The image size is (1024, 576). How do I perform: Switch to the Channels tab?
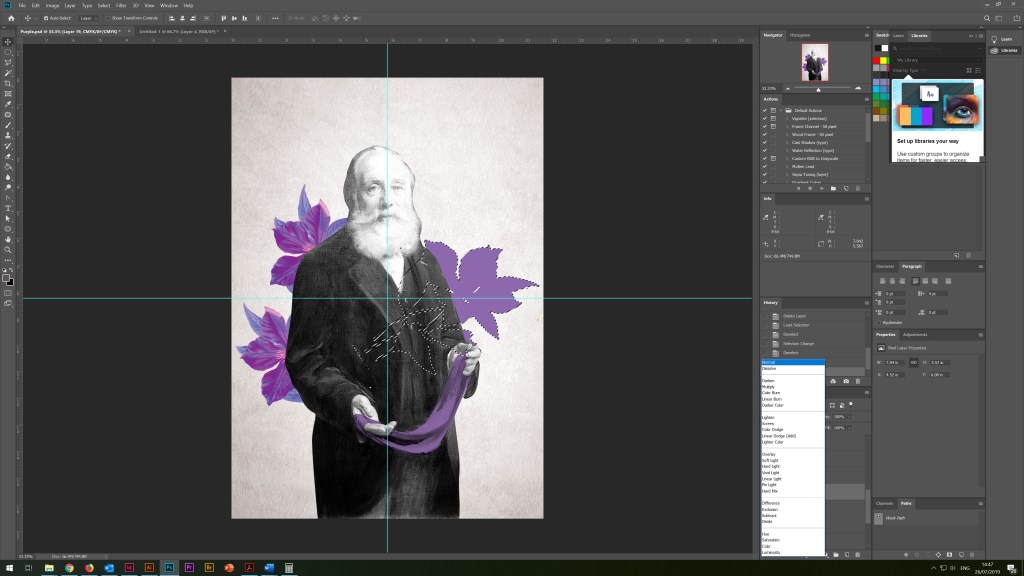pos(885,503)
